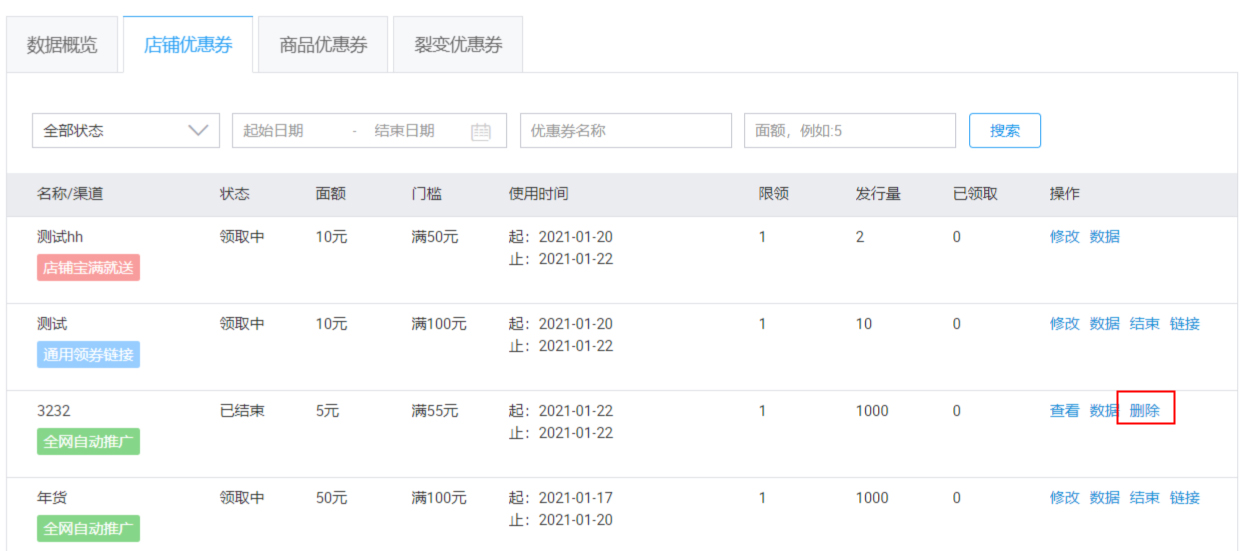Expand the 全部状态 status dropdown
Viewport: 1241px width, 551px height.
coord(126,131)
